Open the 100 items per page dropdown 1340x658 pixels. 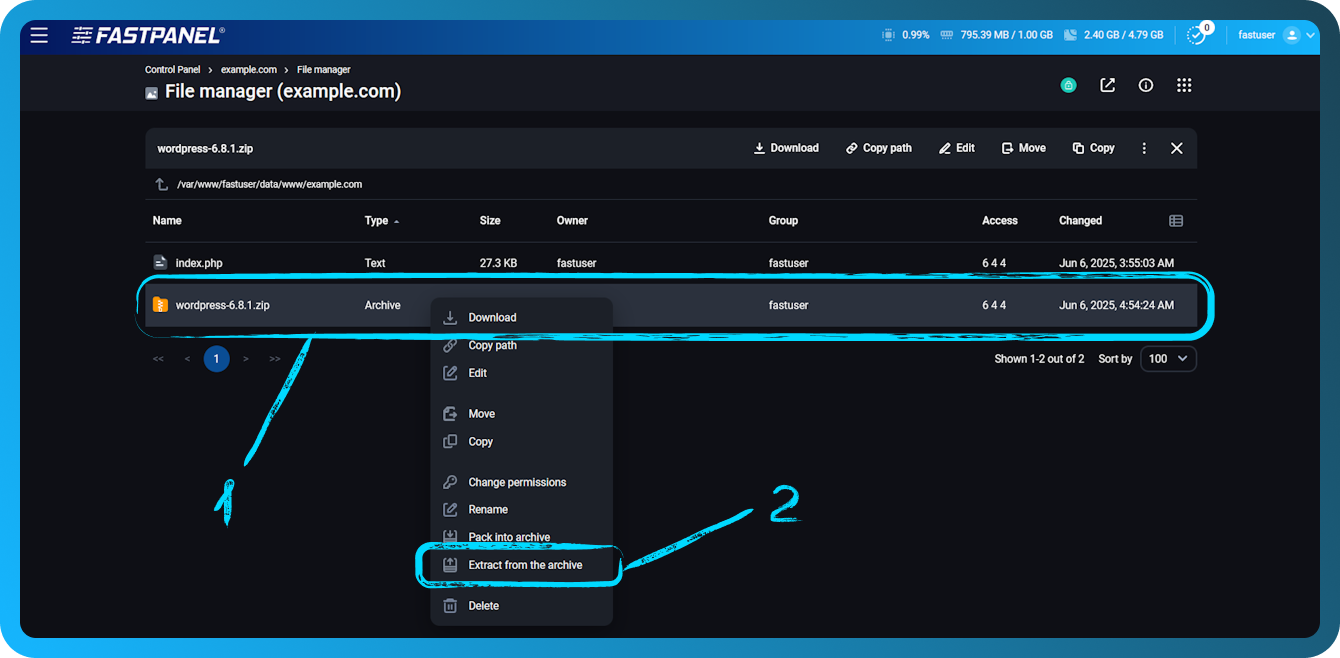(x=1168, y=358)
